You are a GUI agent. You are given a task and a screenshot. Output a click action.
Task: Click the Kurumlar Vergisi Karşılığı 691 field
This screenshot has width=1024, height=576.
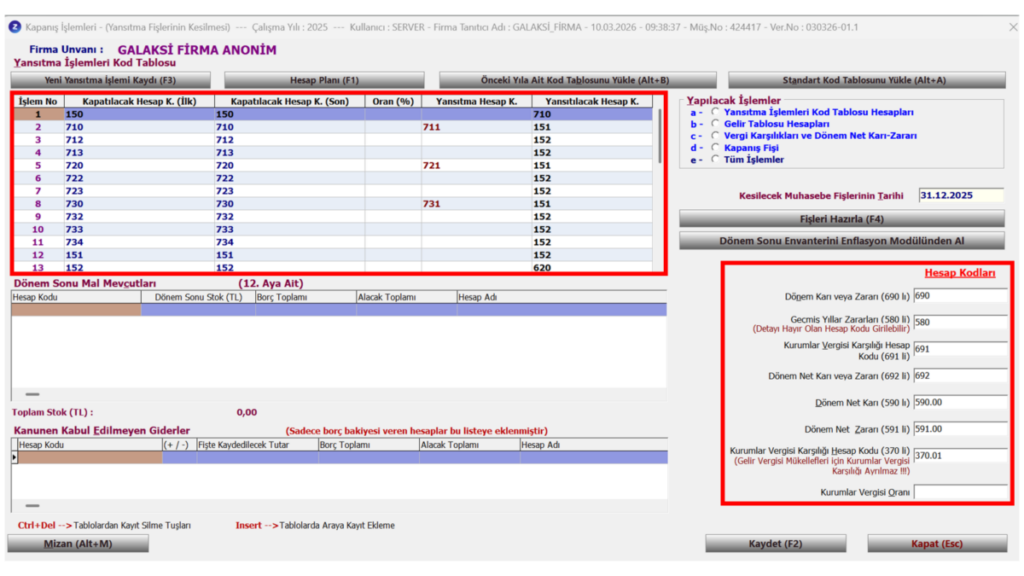pos(960,349)
